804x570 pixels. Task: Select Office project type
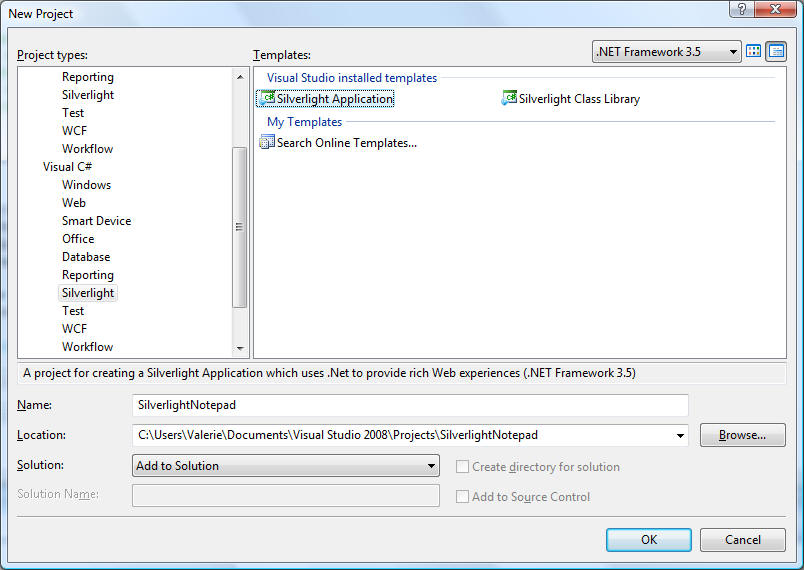click(78, 238)
